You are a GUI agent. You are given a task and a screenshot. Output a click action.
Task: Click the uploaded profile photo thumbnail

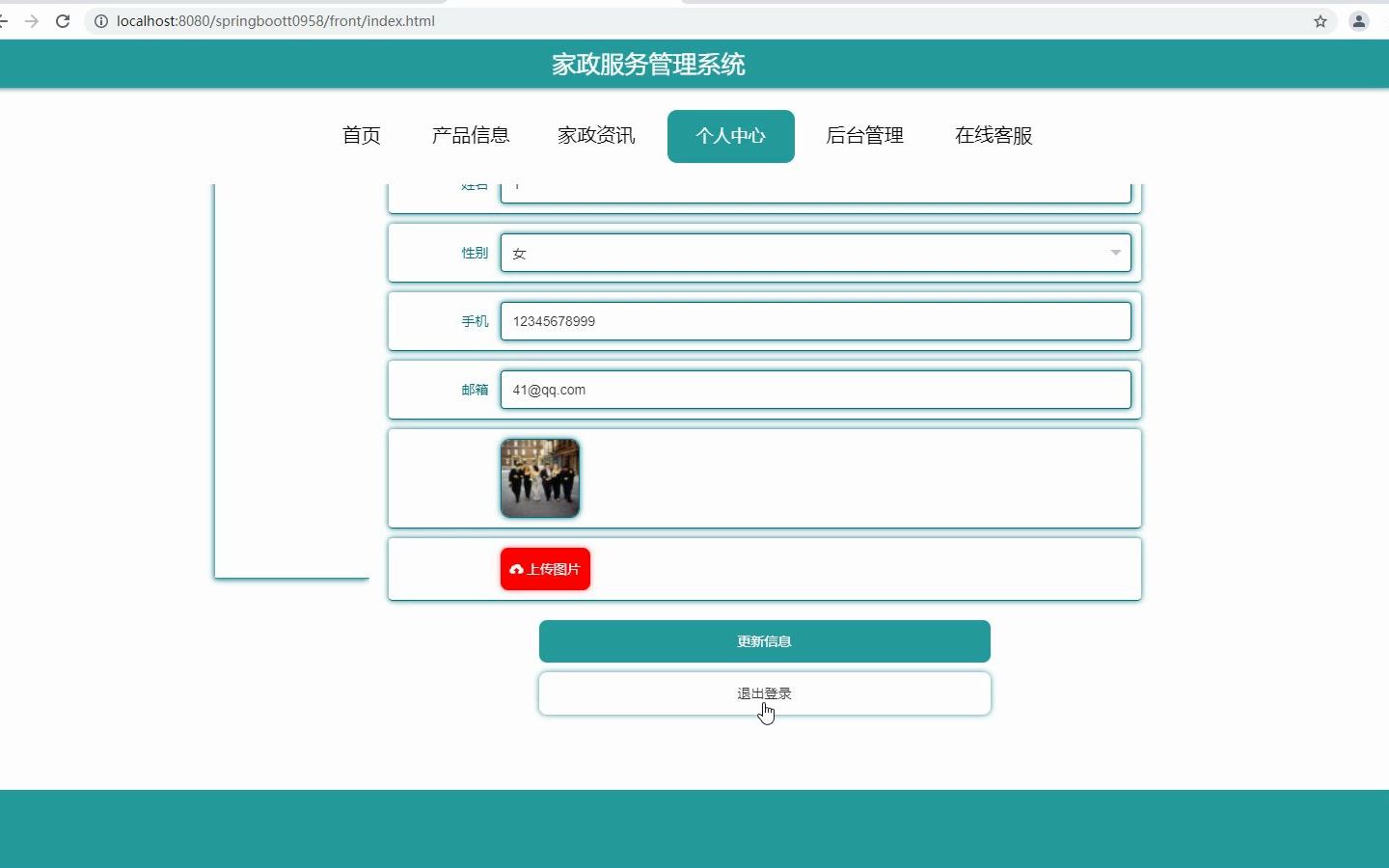[x=539, y=477]
